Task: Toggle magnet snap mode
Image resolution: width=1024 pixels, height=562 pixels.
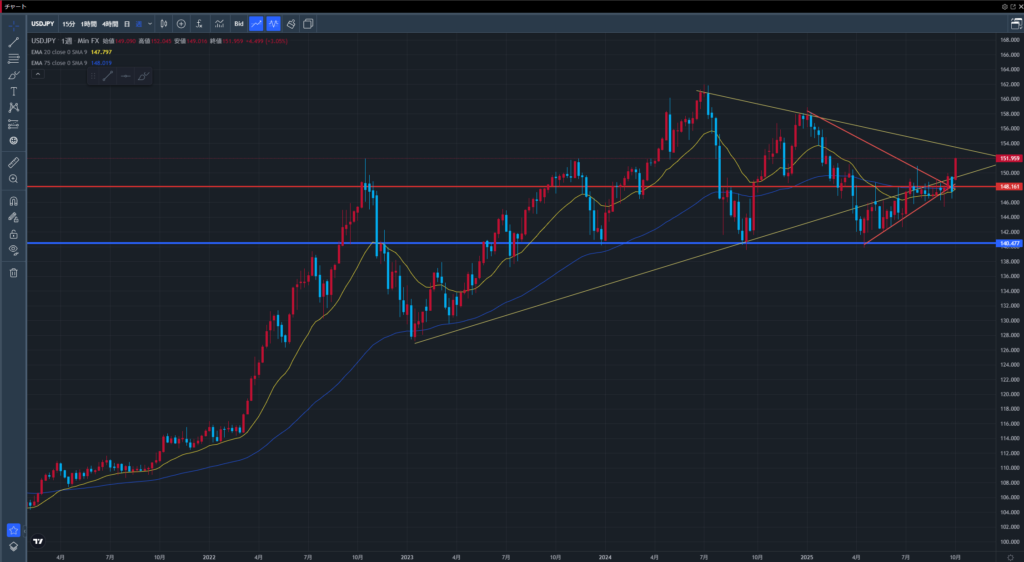Action: pyautogui.click(x=14, y=200)
